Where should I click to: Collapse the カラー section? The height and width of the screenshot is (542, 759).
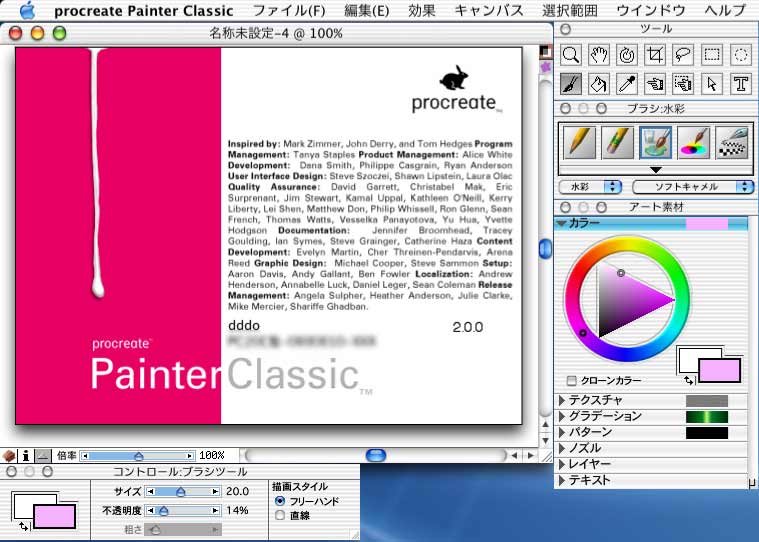click(562, 223)
